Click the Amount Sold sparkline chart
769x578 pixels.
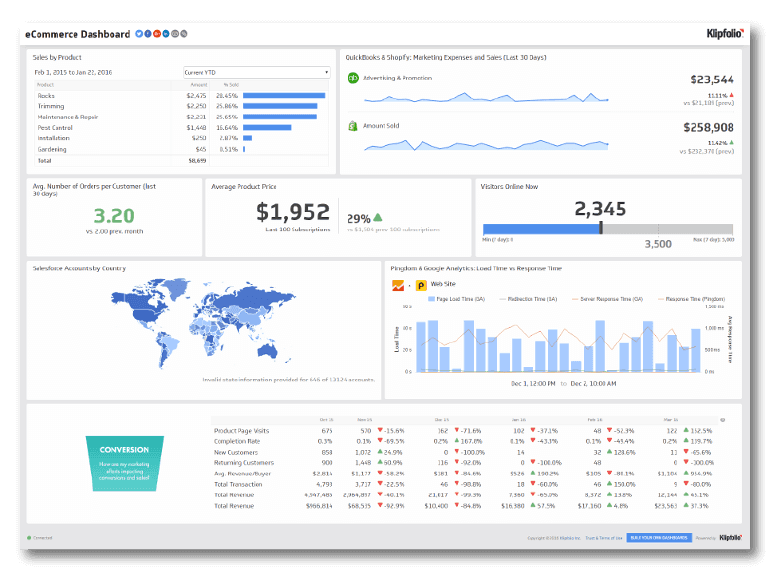(x=486, y=145)
